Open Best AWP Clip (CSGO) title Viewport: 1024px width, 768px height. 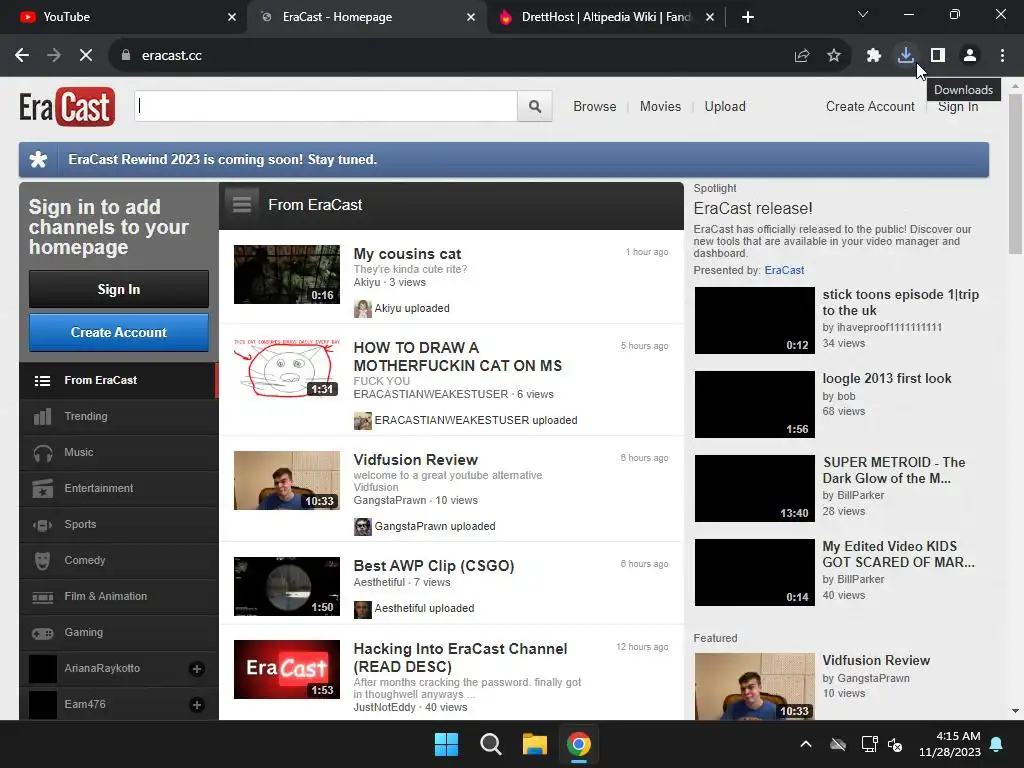click(434, 566)
